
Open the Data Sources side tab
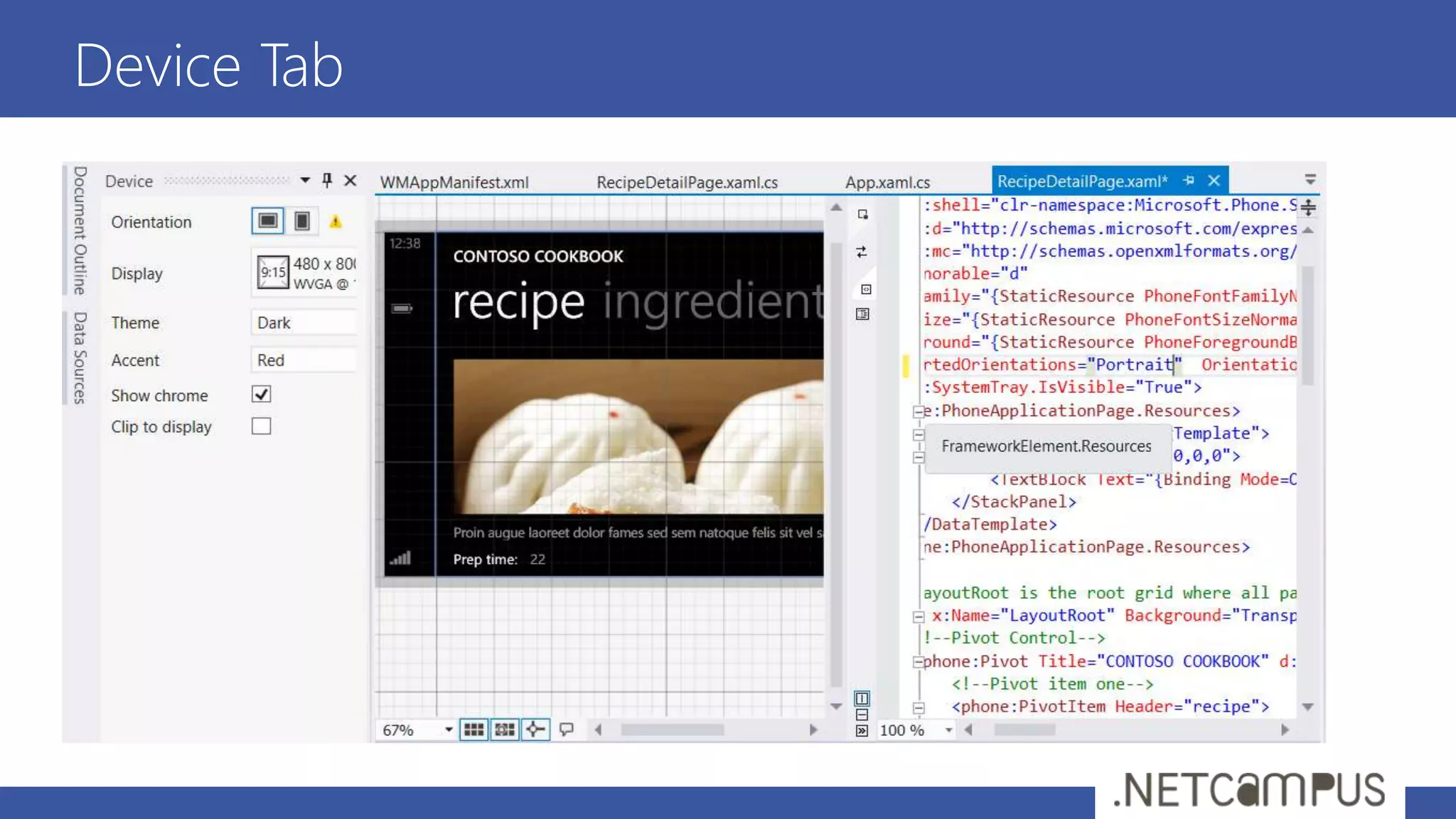click(x=80, y=358)
